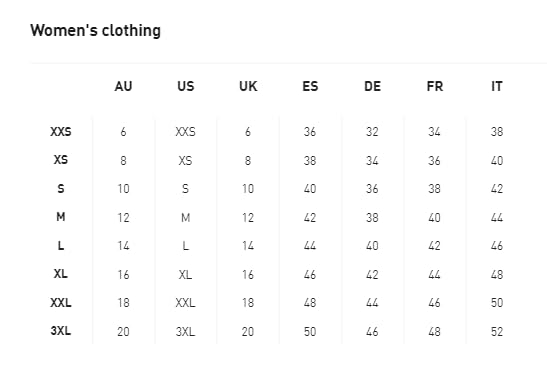The width and height of the screenshot is (547, 365).
Task: Select the XS row label
Action: (61, 160)
